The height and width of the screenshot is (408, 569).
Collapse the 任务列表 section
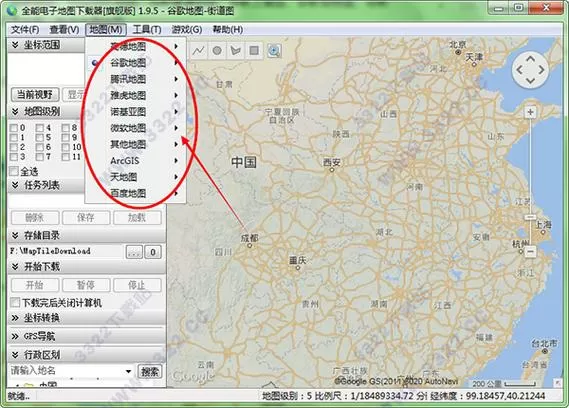15,185
